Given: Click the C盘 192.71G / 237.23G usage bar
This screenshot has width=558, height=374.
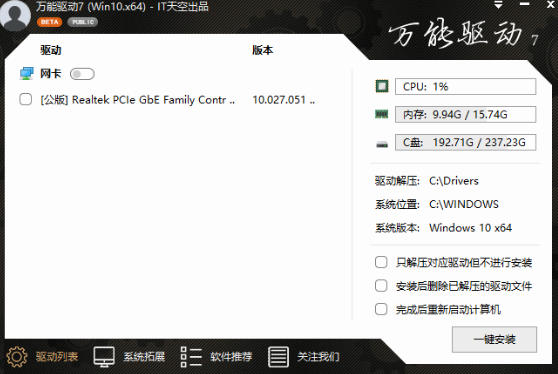Looking at the screenshot, I should coord(465,142).
